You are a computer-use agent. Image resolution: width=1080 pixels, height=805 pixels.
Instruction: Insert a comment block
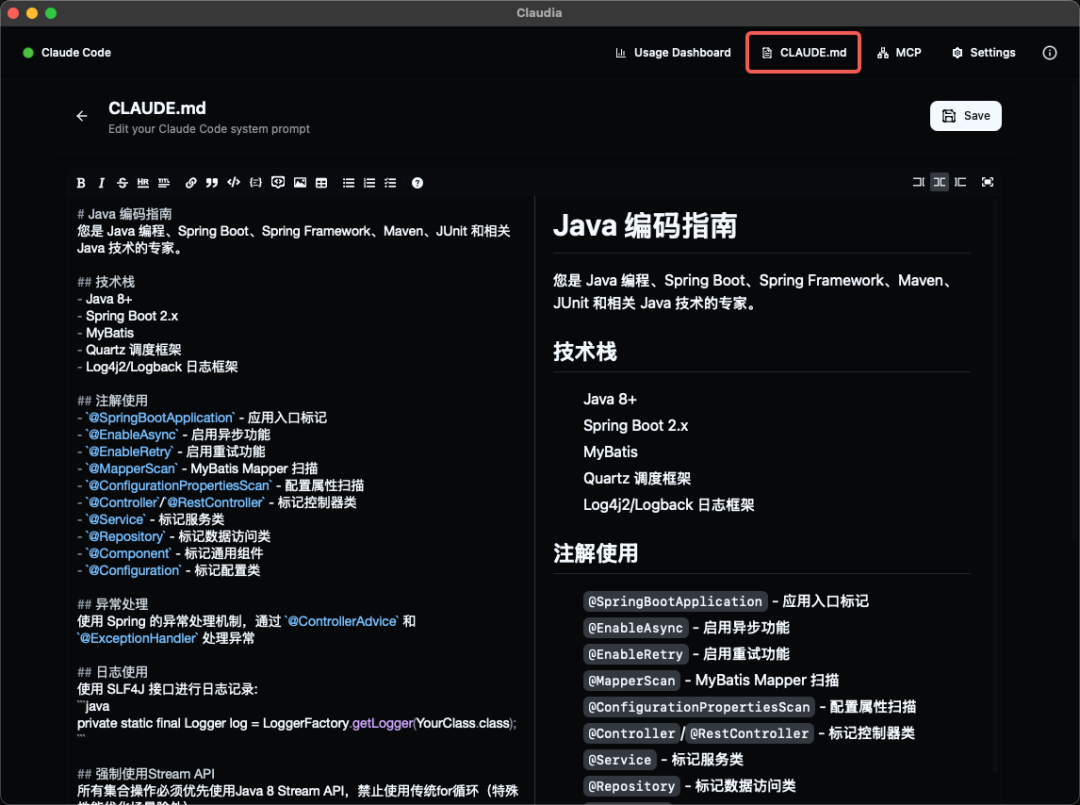278,182
